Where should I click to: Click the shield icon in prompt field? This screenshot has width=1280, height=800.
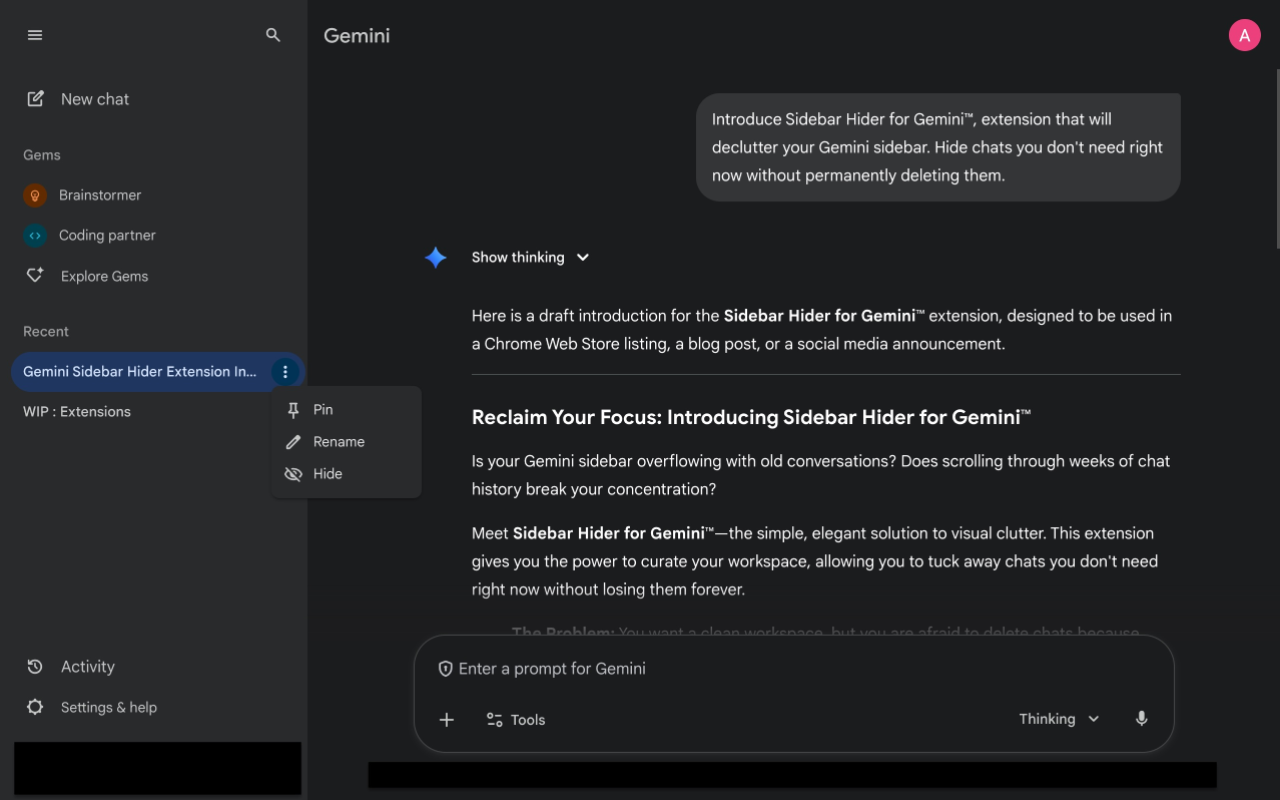tap(446, 669)
